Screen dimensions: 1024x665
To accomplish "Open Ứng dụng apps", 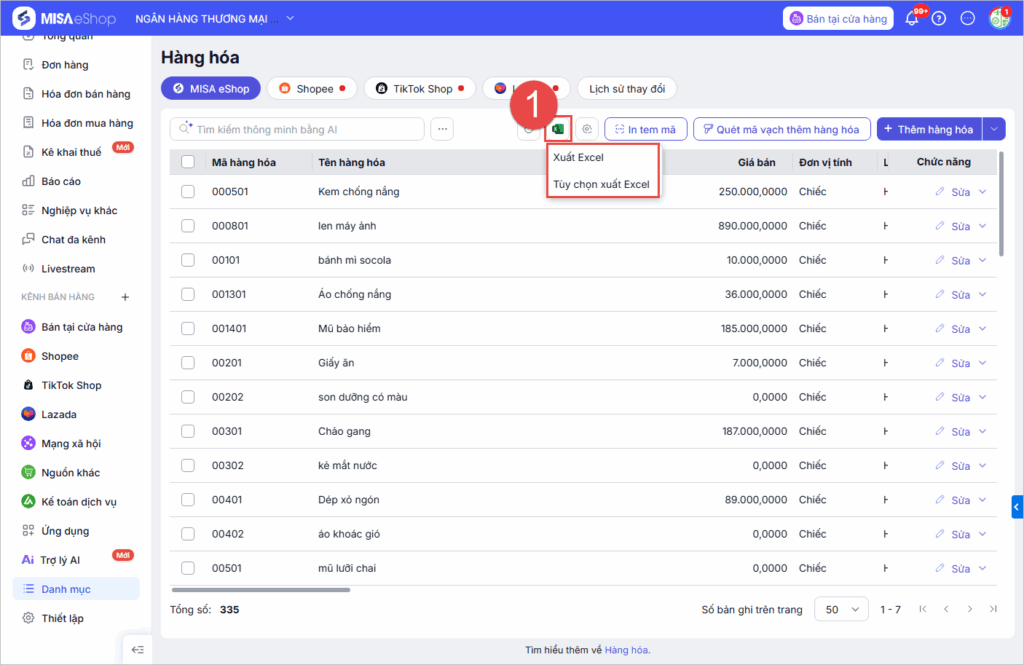I will (65, 531).
